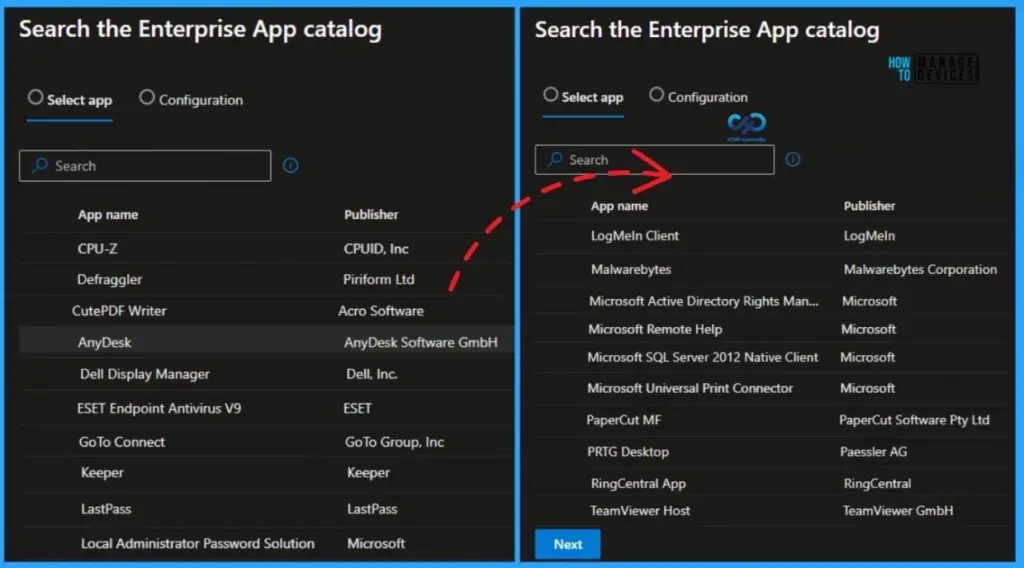Select Microsoft SQL Server 2012 Native Client
The width and height of the screenshot is (1024, 568).
point(702,358)
